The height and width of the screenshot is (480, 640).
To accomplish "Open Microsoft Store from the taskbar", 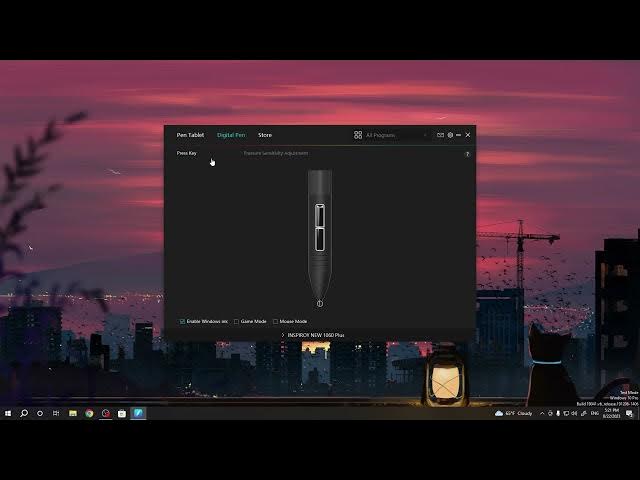I will 122,413.
